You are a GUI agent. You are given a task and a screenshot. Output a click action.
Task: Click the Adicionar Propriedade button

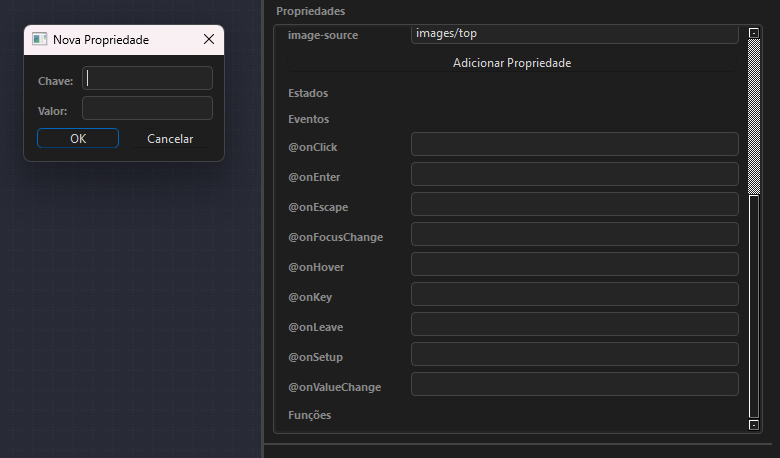512,63
